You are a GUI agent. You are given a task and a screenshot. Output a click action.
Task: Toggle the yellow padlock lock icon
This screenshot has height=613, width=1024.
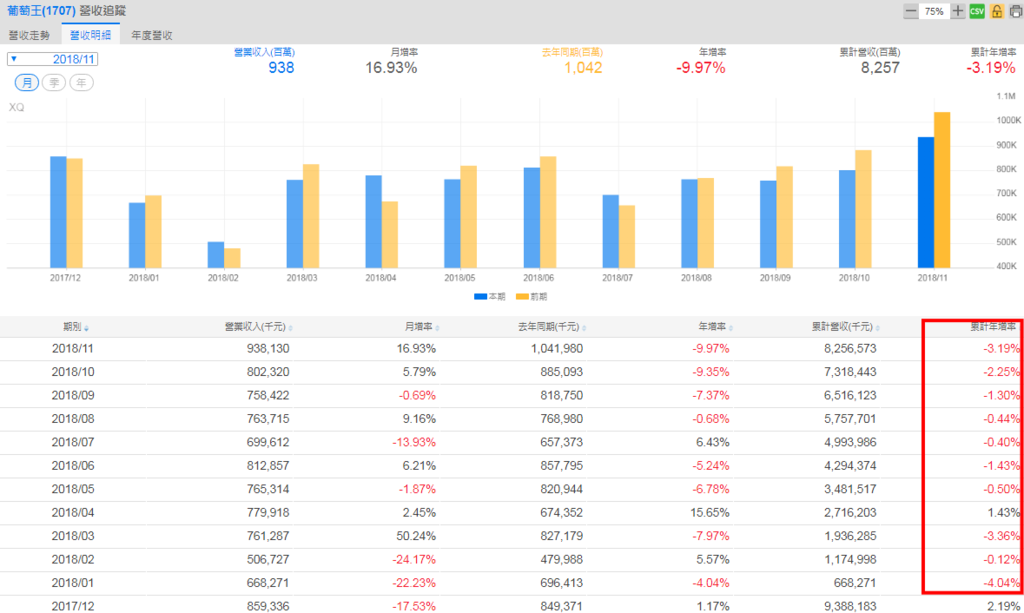pos(997,11)
